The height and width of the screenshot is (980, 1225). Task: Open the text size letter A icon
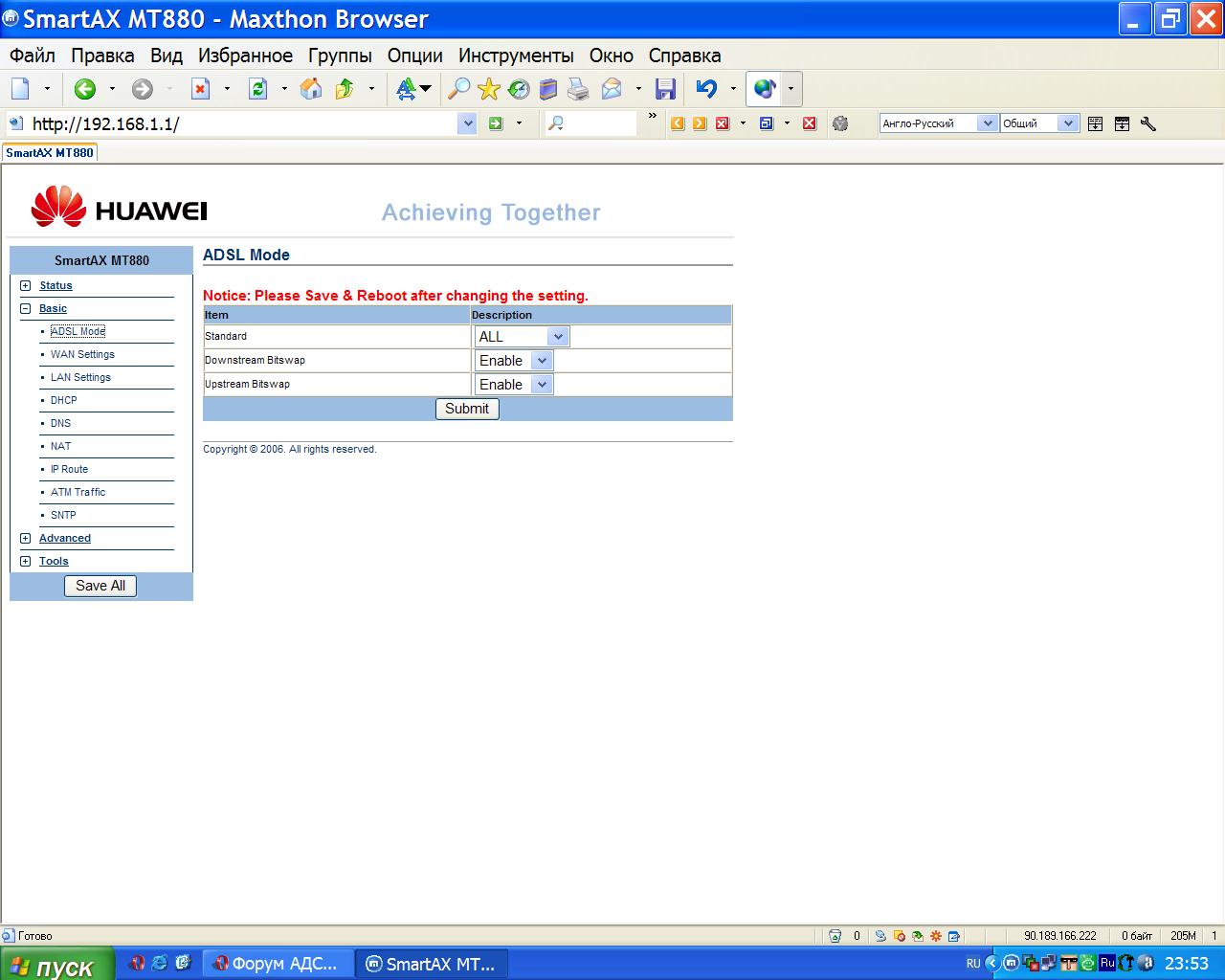pyautogui.click(x=406, y=89)
